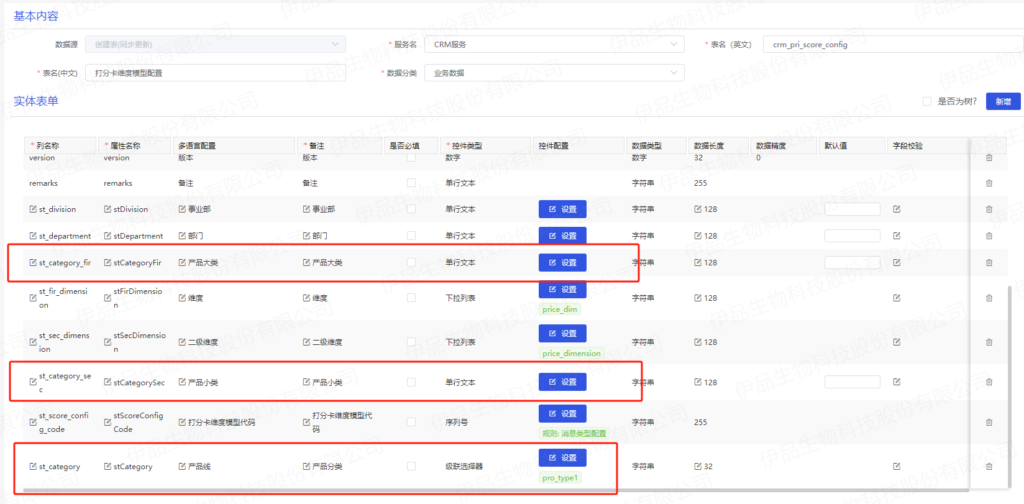Edit the 二级维度 multilingual config icon
The image size is (1024, 504).
pyautogui.click(x=182, y=342)
